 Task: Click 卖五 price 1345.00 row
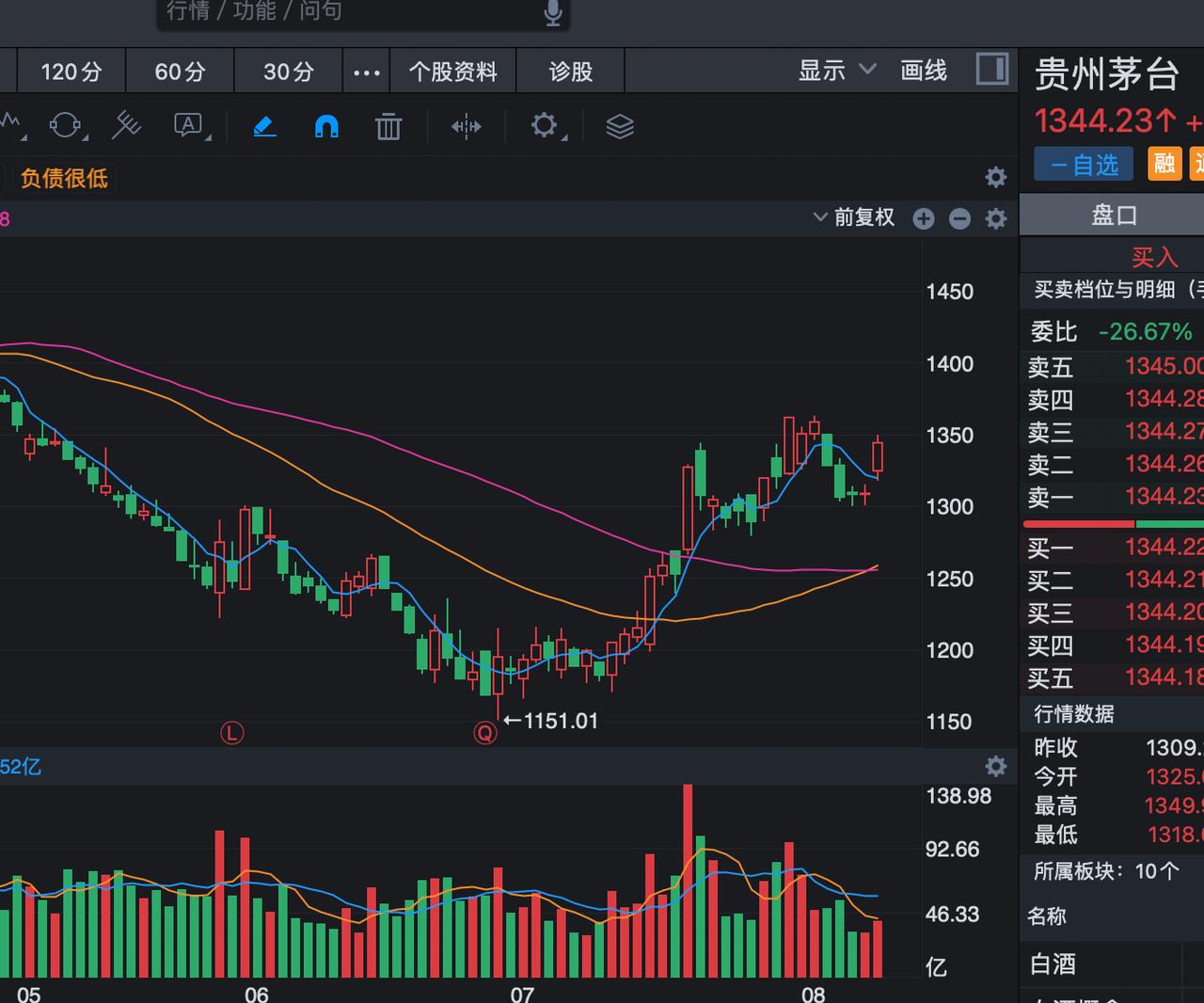click(x=1113, y=366)
